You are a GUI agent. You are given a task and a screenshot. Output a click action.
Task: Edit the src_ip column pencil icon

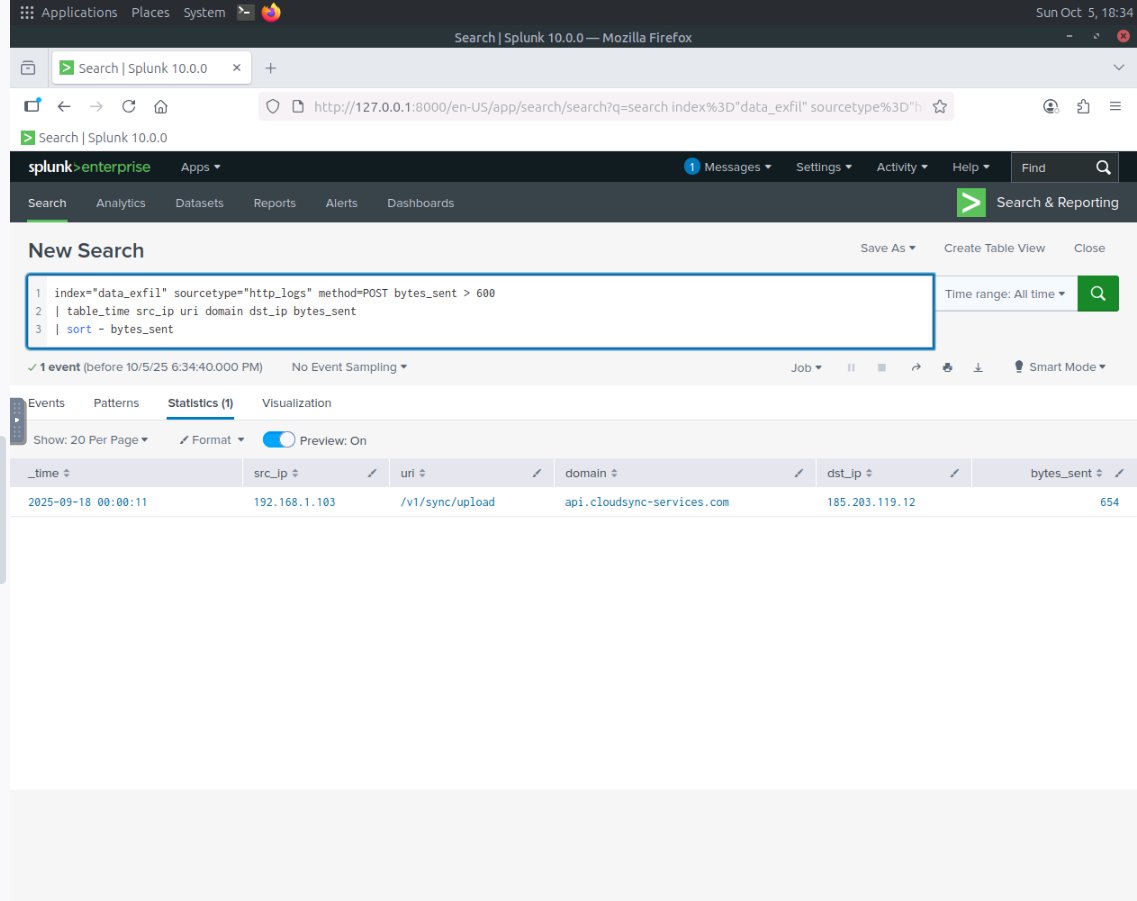(x=372, y=473)
